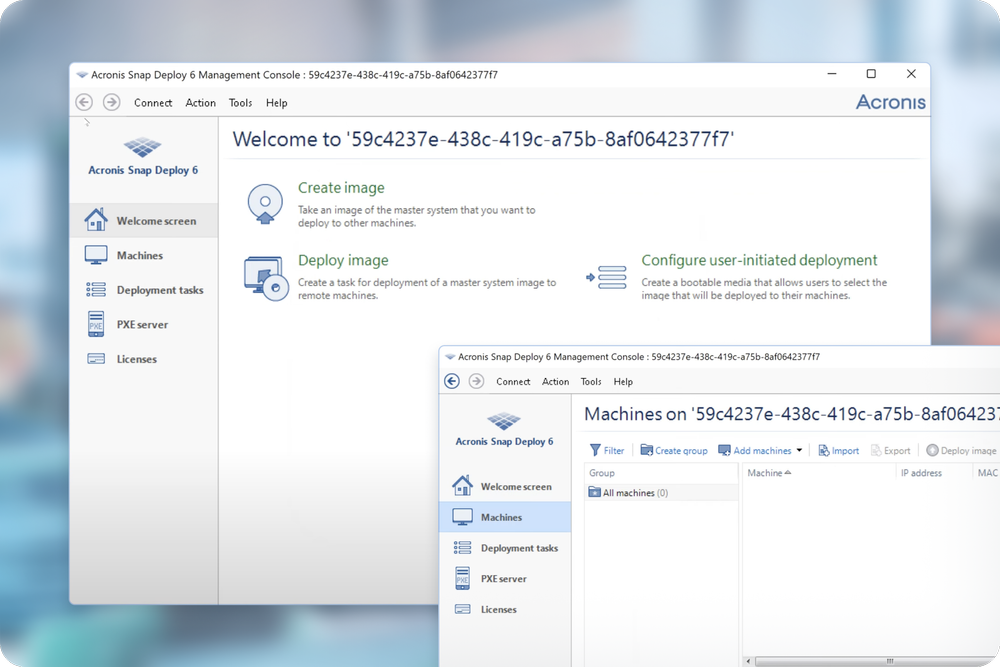Sort by the Machine column header

click(769, 473)
